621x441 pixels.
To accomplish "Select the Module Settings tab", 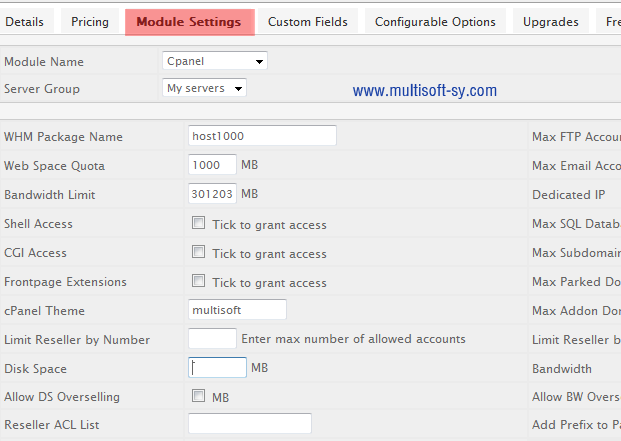I will [190, 22].
